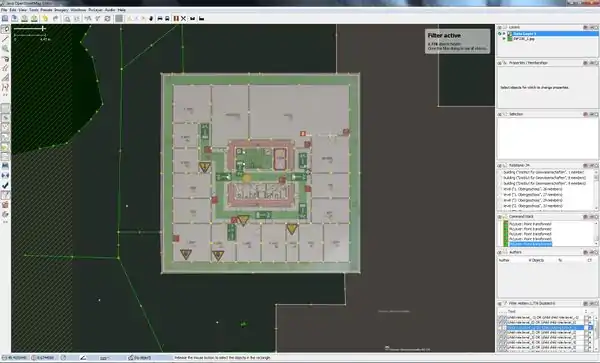
Task: Open the Tools menu
Action: point(34,10)
